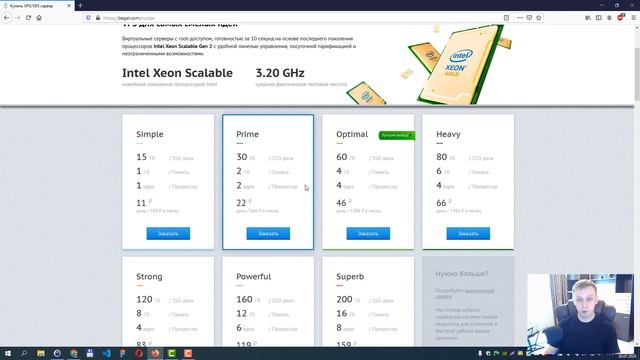640x360 pixels.
Task: Open orange Camtasia recorder icon in taskbar
Action: click(188, 353)
